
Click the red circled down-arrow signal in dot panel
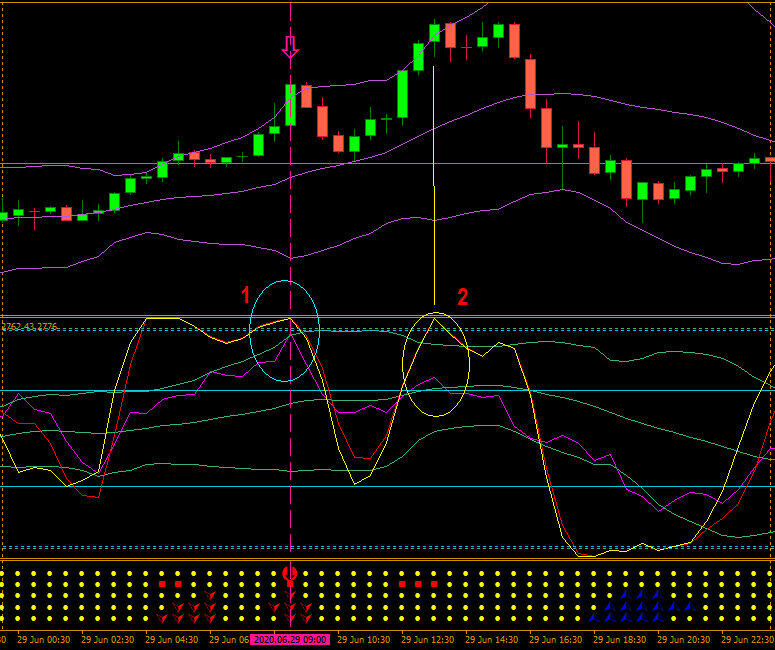pos(290,573)
